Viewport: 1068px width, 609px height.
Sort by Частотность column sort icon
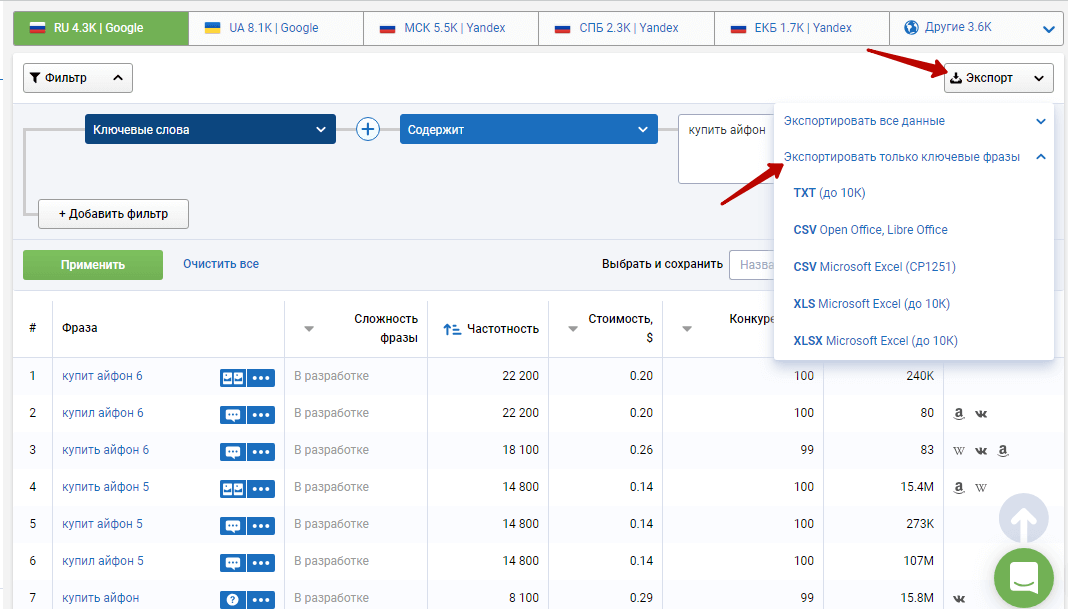pos(451,329)
